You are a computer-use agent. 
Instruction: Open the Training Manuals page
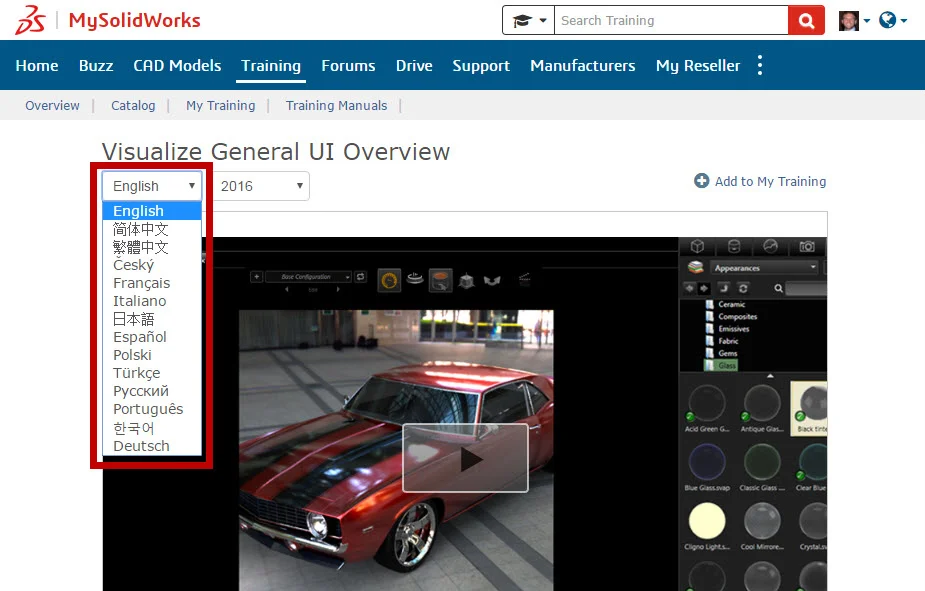(x=336, y=105)
